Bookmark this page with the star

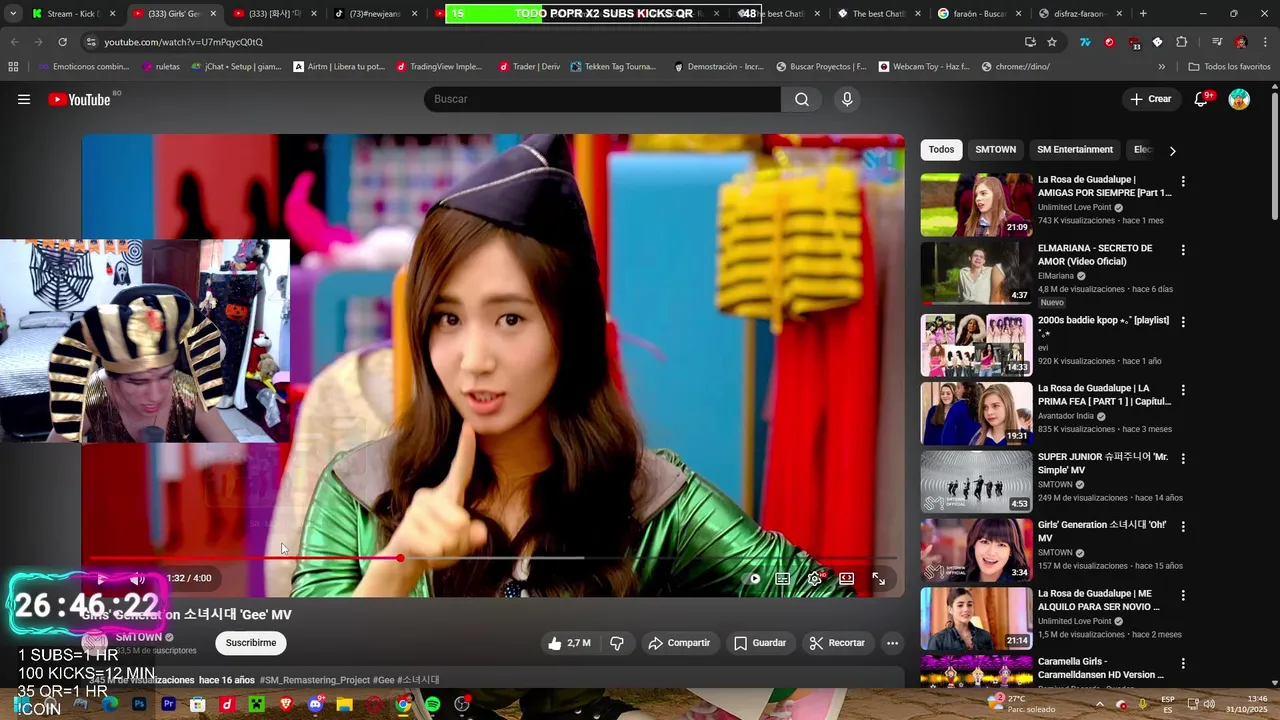point(1052,42)
